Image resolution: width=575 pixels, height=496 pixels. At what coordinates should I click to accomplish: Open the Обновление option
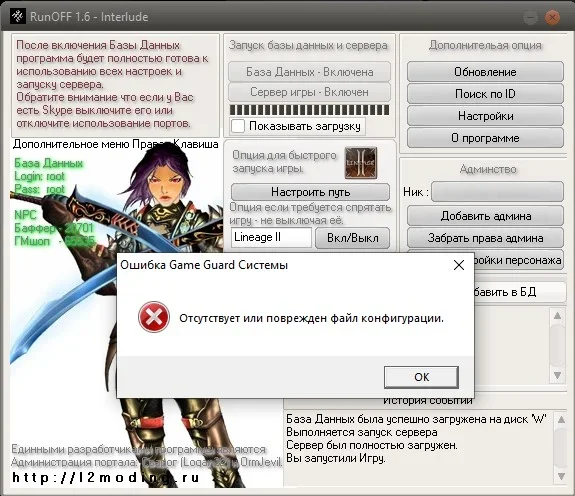485,72
